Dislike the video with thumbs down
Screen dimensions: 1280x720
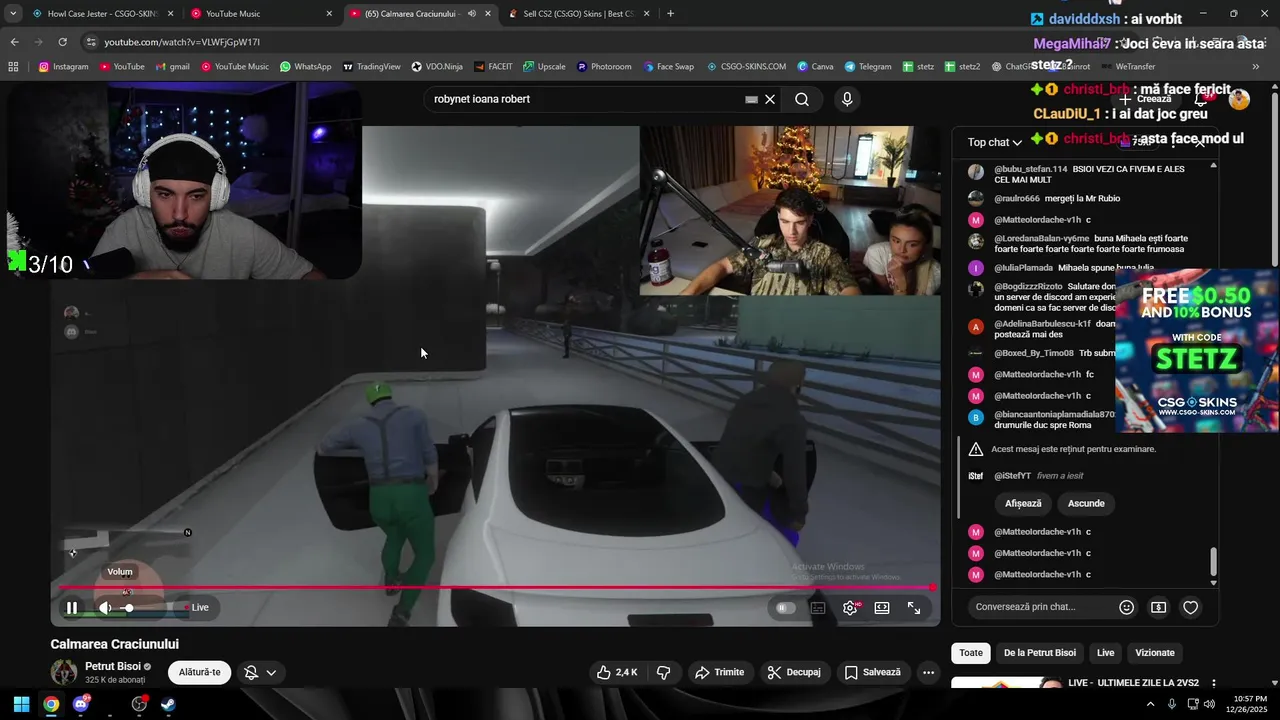(x=663, y=672)
